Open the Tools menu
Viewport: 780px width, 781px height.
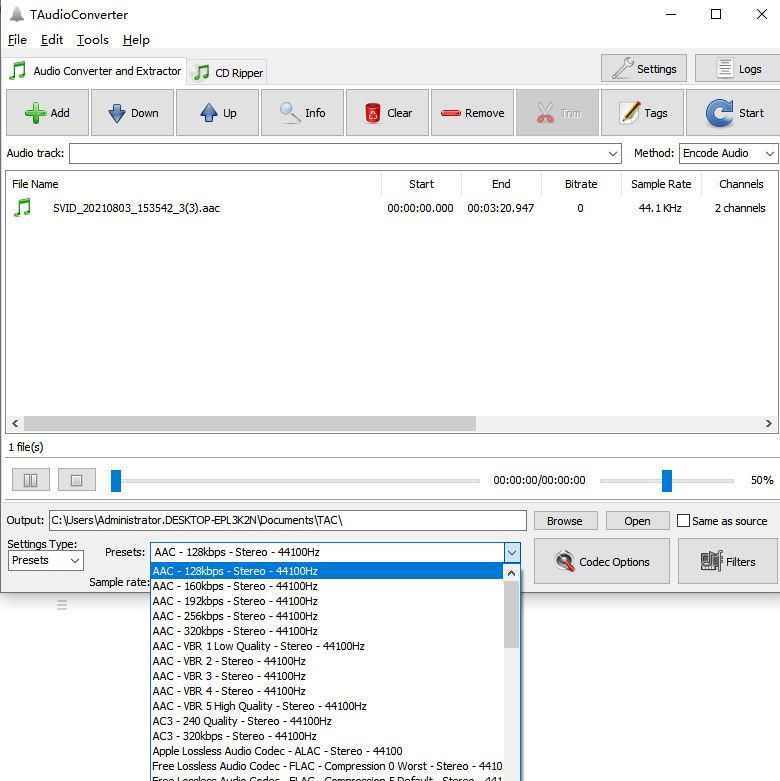click(x=93, y=39)
